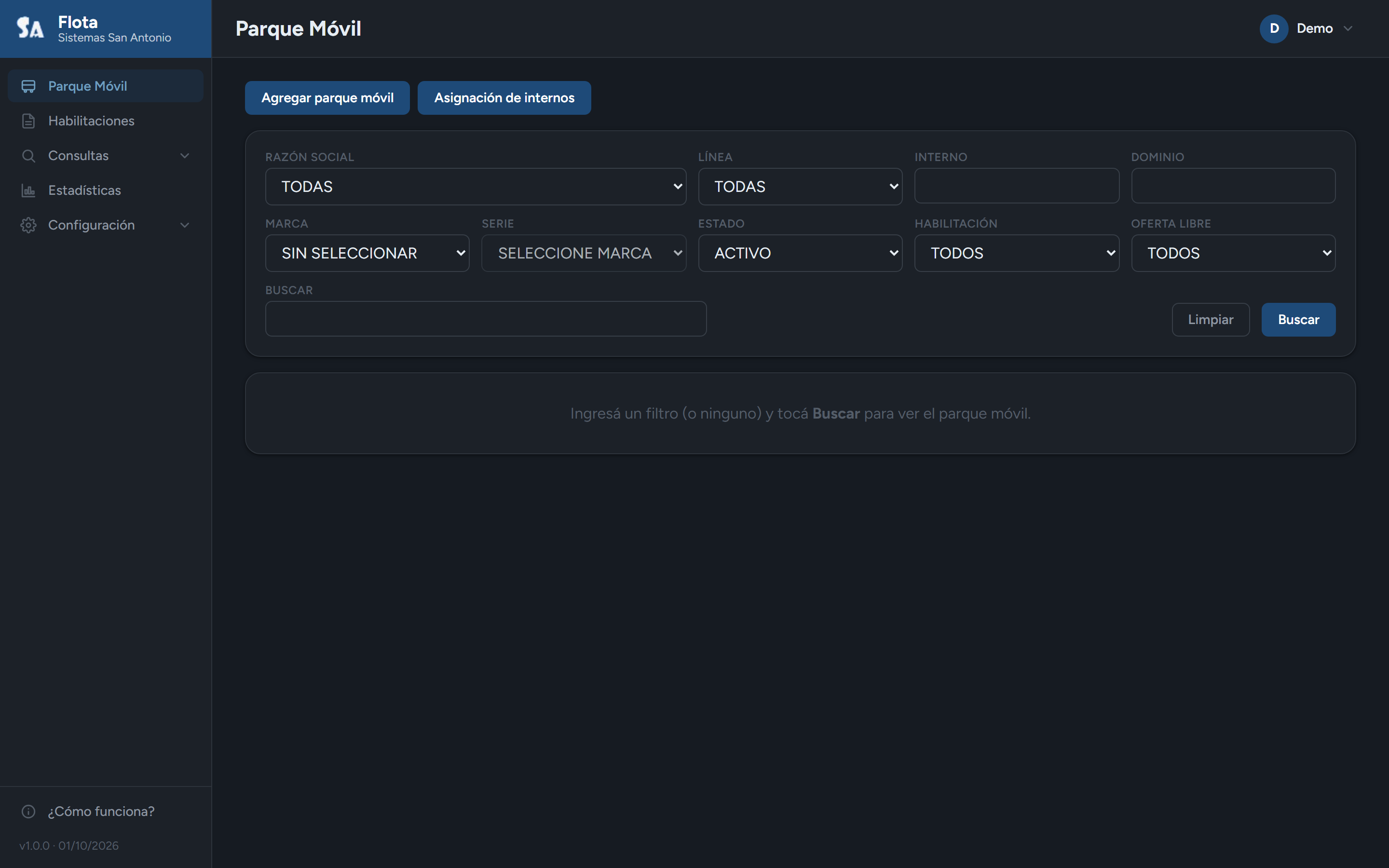Open Estadísticas section
Image resolution: width=1389 pixels, height=868 pixels.
106,190
